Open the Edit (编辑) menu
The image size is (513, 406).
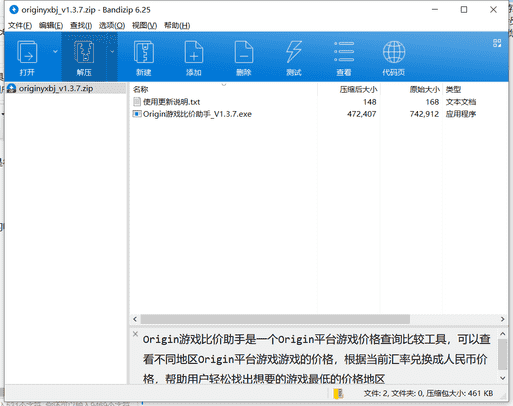tap(51, 25)
